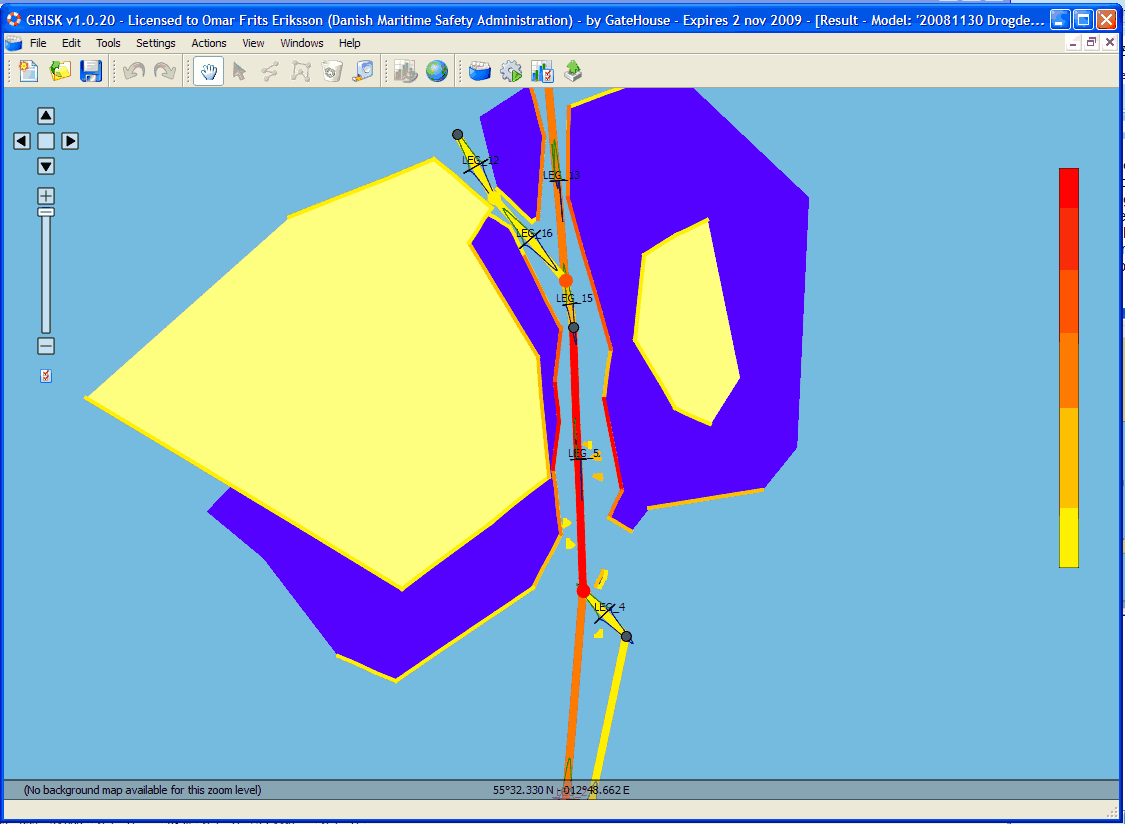Open the results chart icon in toolbar

pos(542,71)
